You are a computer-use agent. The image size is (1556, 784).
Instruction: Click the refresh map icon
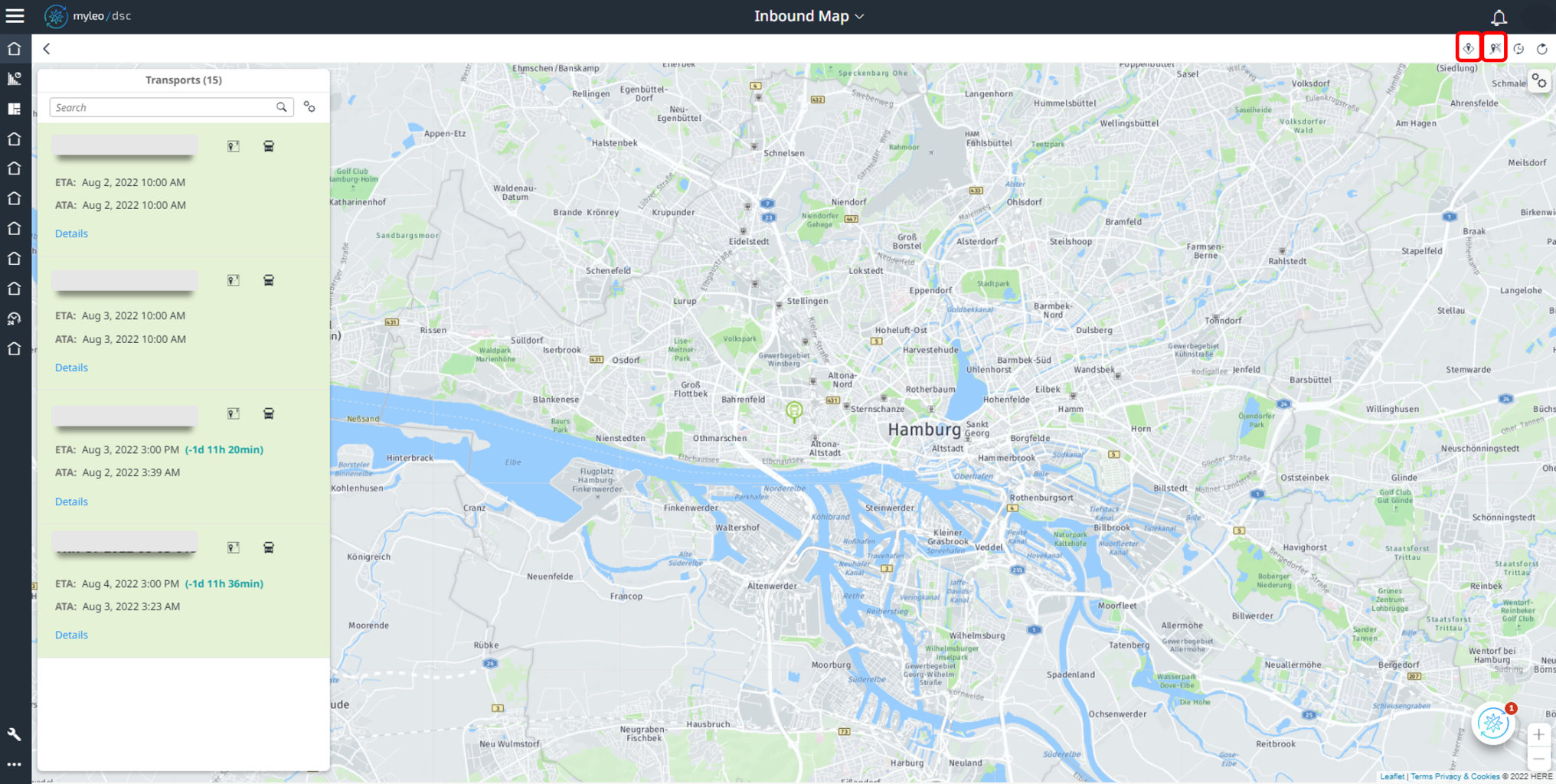(x=1542, y=49)
